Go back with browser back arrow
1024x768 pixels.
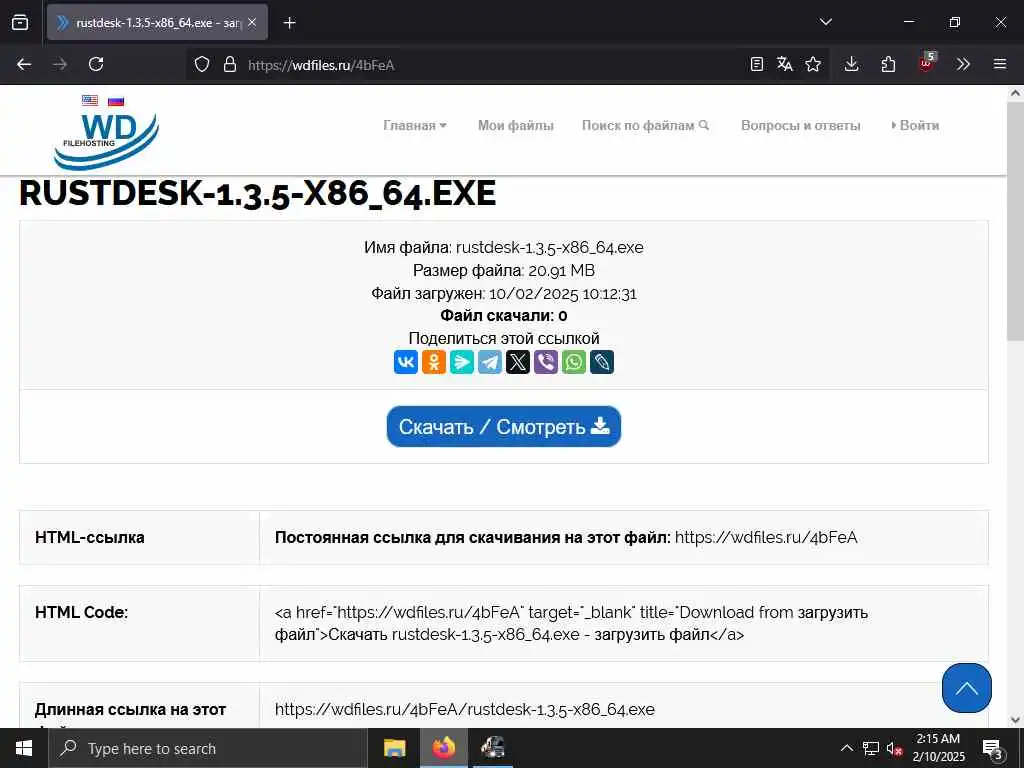click(24, 64)
